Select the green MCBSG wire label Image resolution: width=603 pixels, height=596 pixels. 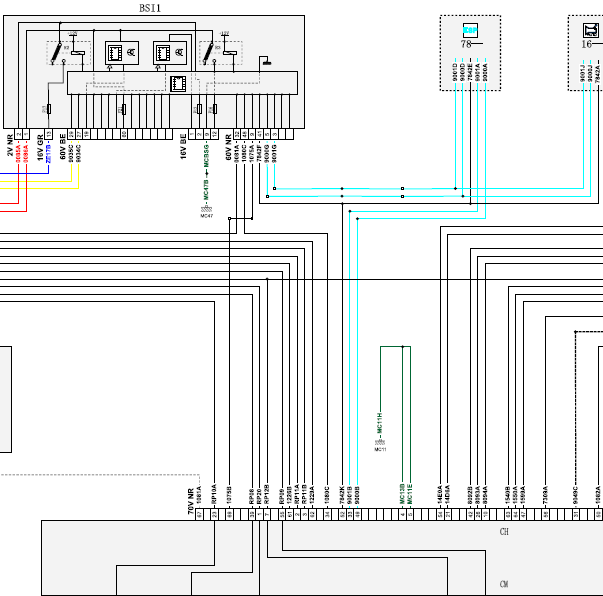207,155
